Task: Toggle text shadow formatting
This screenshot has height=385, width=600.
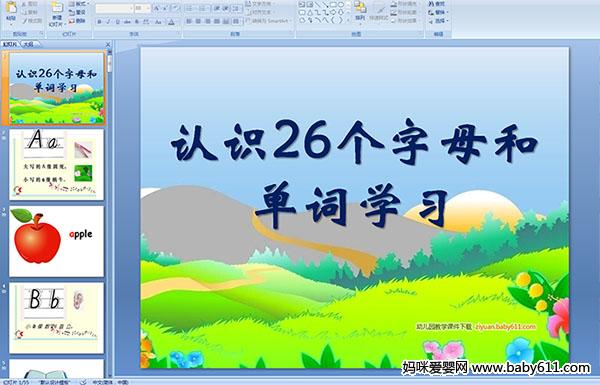Action: (x=137, y=22)
